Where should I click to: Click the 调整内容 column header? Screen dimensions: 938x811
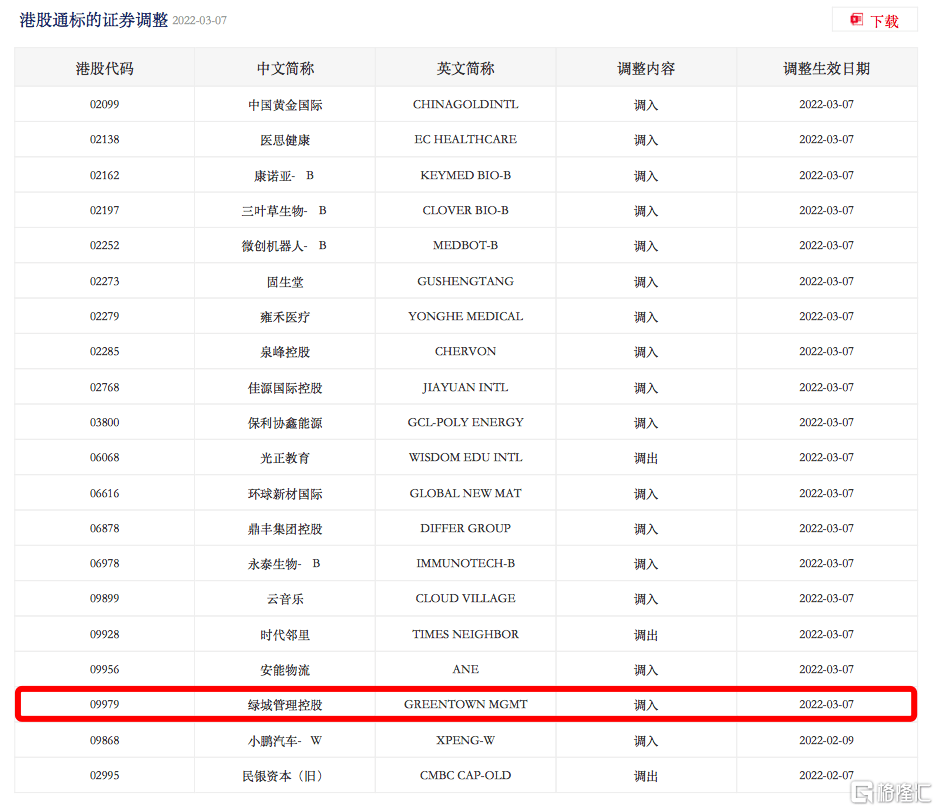[646, 69]
